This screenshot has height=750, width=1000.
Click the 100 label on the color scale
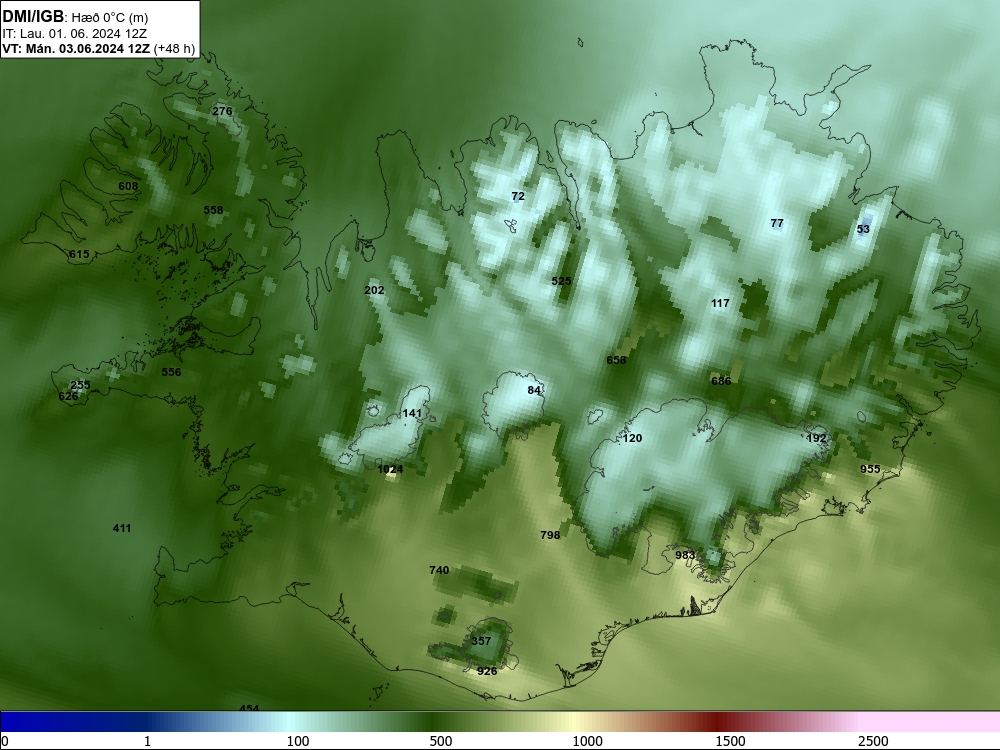(x=298, y=741)
